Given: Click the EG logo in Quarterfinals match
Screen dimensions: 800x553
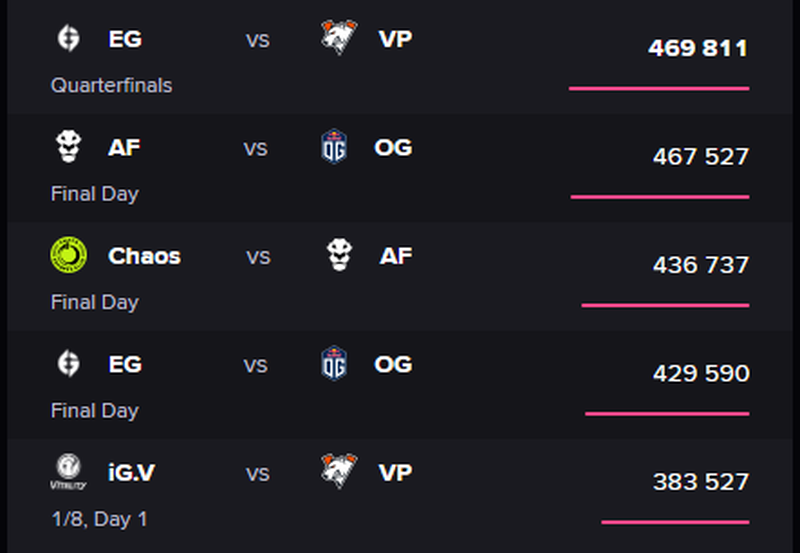Looking at the screenshot, I should (68, 38).
